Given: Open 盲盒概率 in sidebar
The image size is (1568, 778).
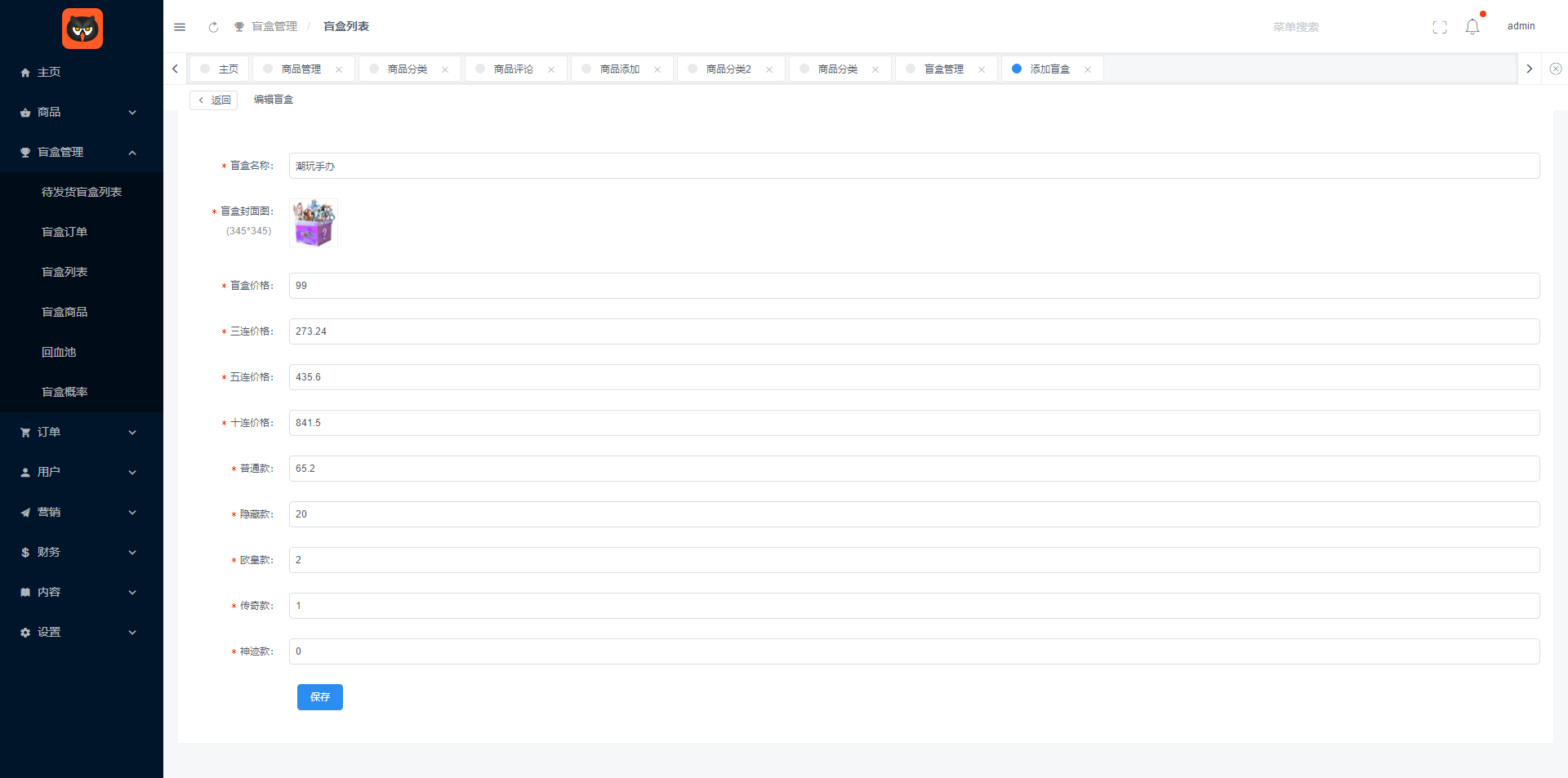Looking at the screenshot, I should [x=65, y=392].
